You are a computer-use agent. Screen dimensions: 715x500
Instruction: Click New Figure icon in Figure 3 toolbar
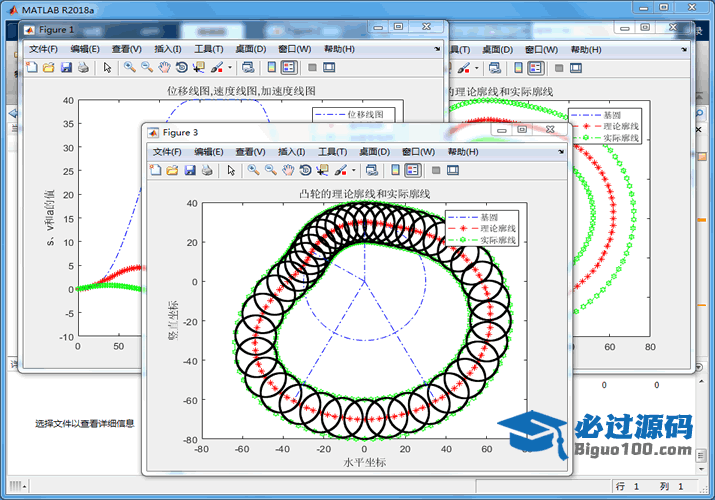[x=155, y=170]
